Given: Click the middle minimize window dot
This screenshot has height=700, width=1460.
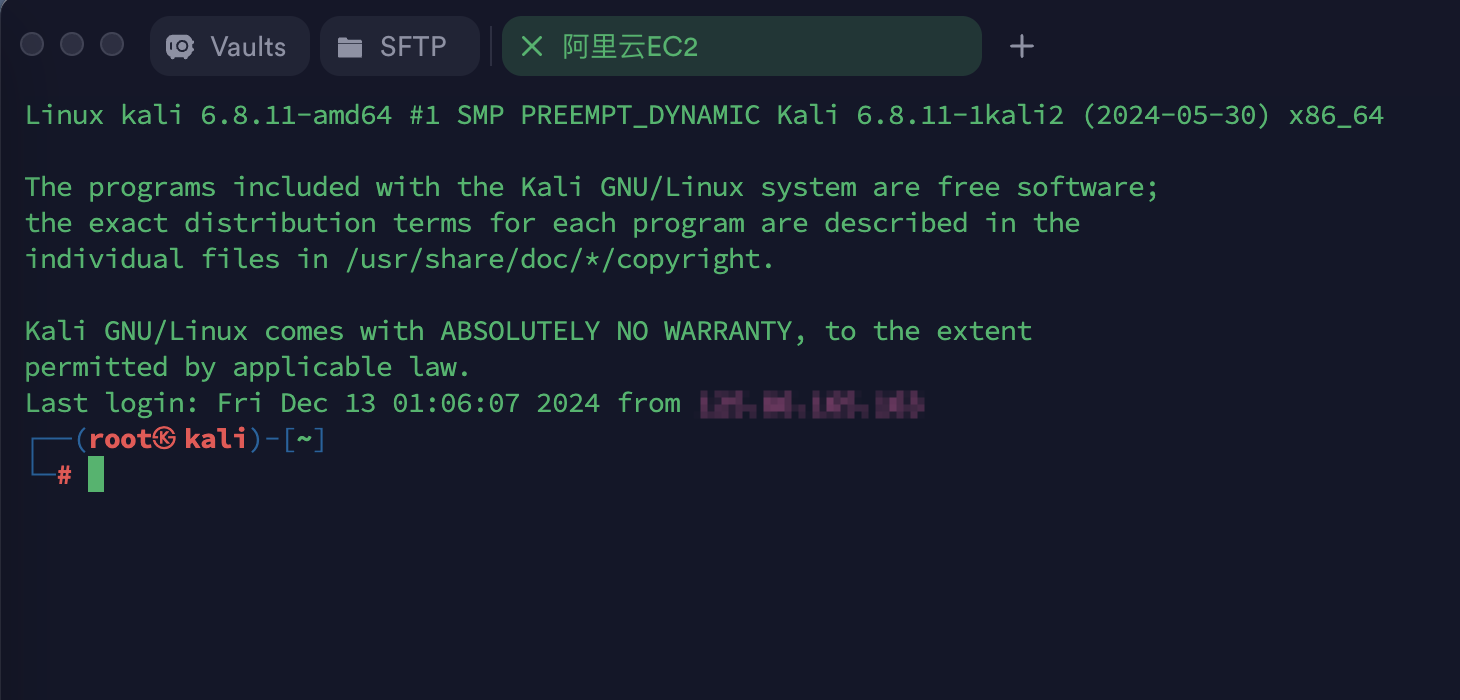Looking at the screenshot, I should pyautogui.click(x=72, y=45).
